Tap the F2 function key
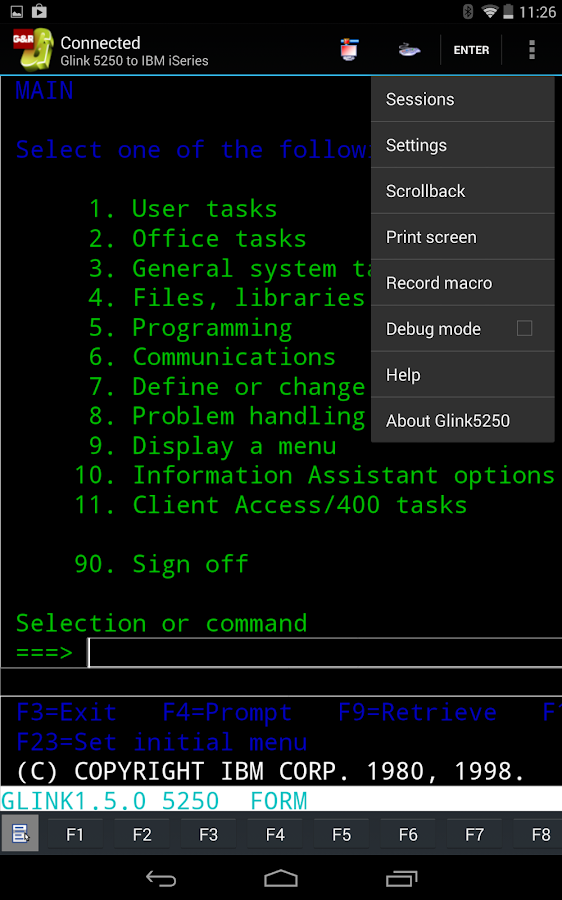Image resolution: width=562 pixels, height=900 pixels. (x=142, y=834)
